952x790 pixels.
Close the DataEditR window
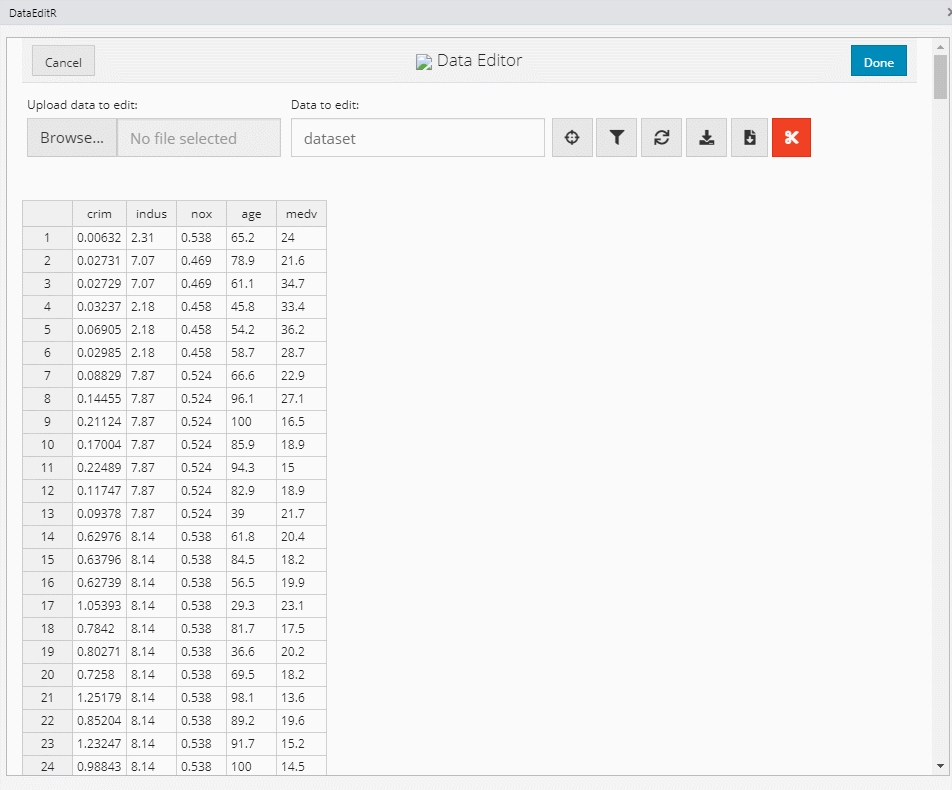[947, 12]
